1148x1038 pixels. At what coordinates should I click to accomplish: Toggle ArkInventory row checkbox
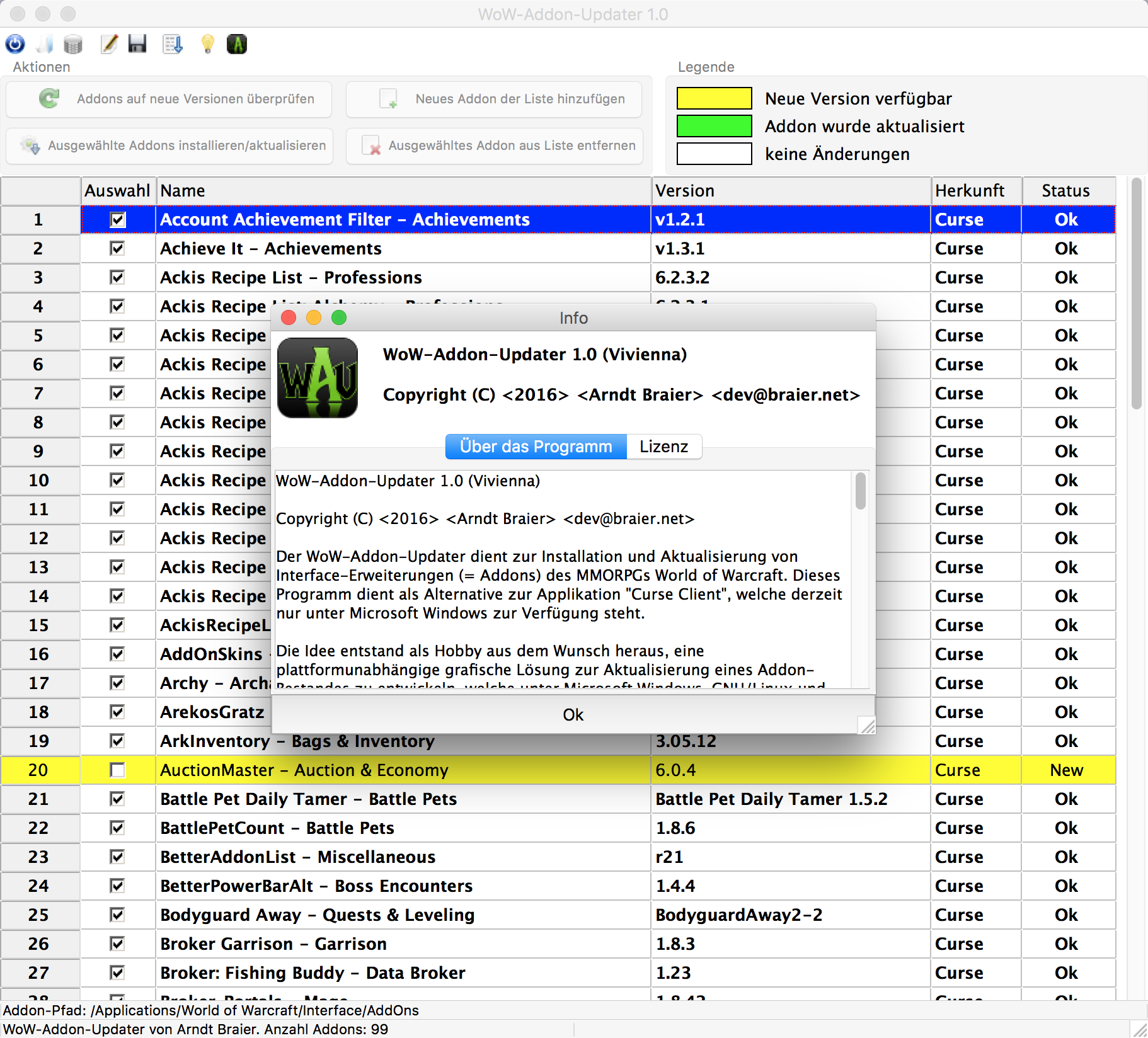point(118,741)
